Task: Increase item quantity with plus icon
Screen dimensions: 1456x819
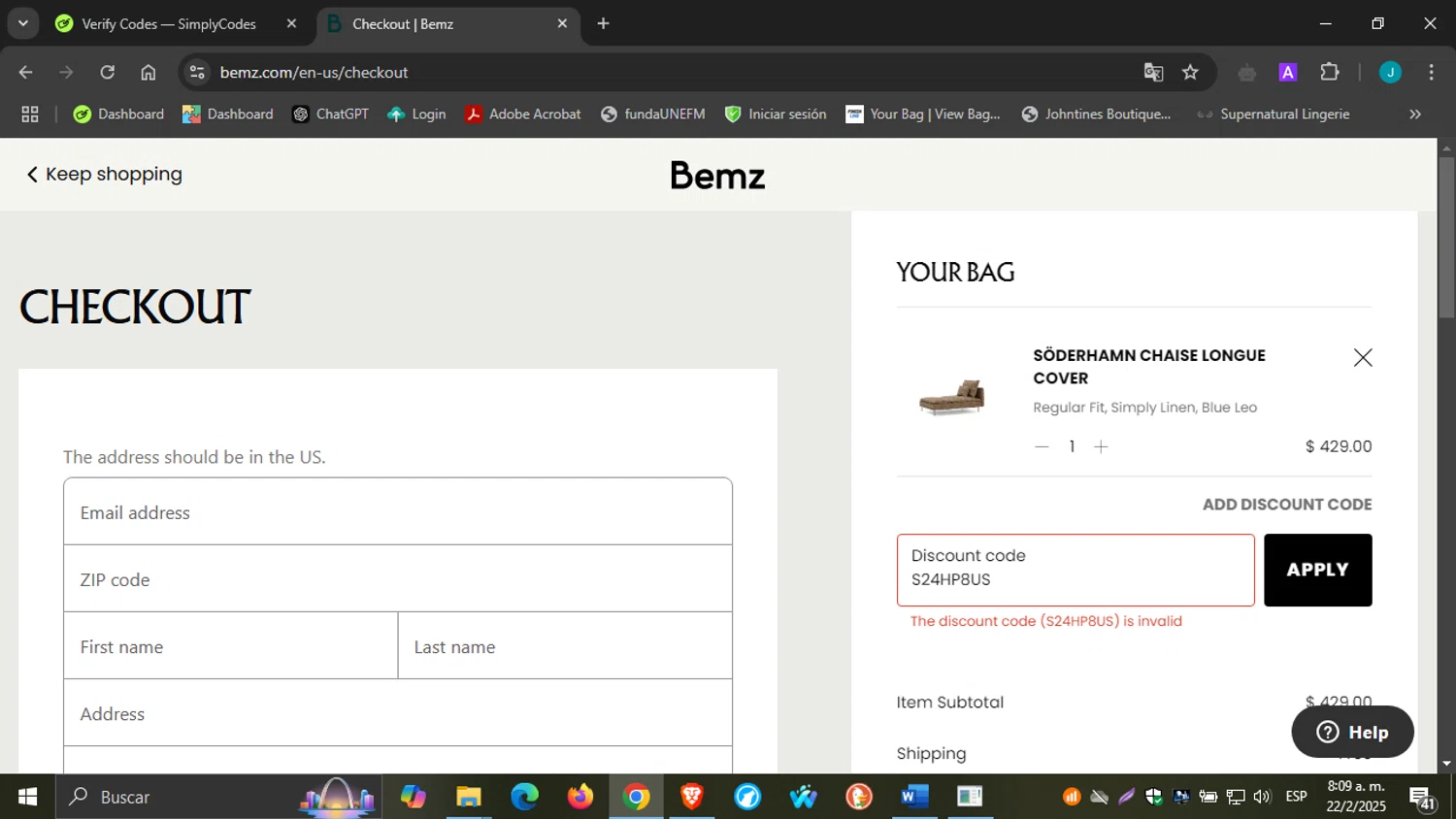Action: [x=1101, y=447]
